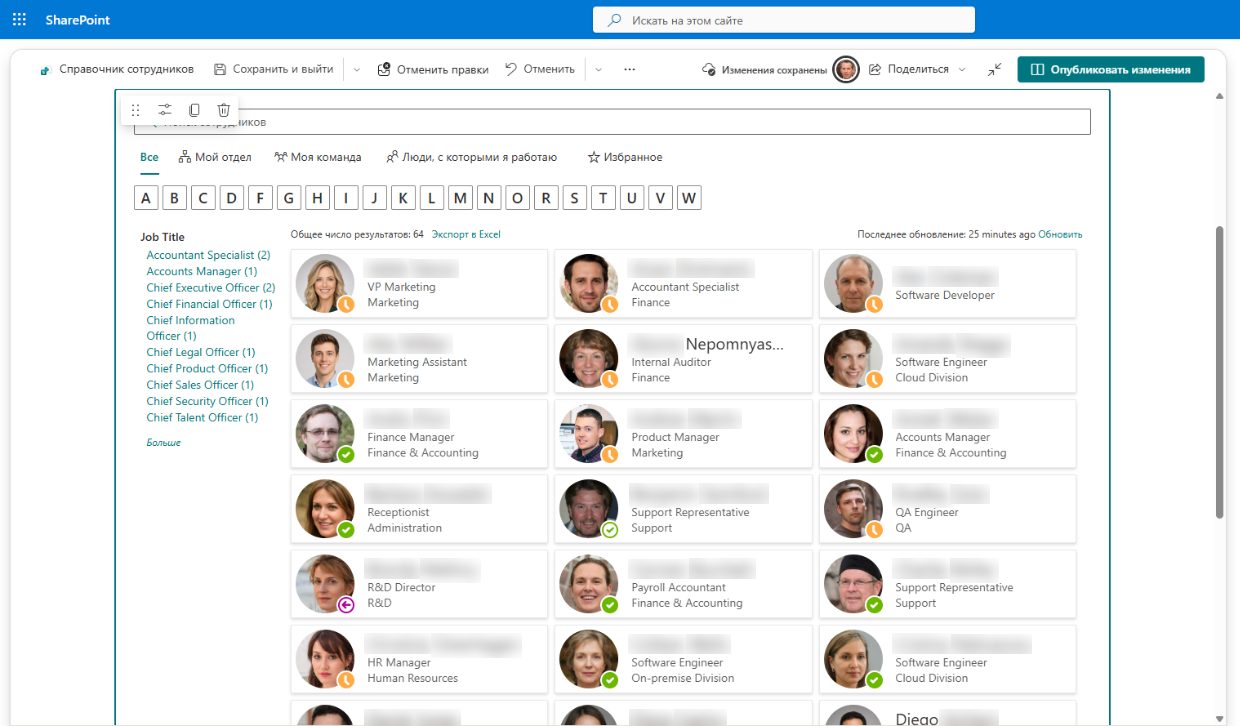1240x726 pixels.
Task: Delete the web part with trash icon
Action: tap(224, 110)
